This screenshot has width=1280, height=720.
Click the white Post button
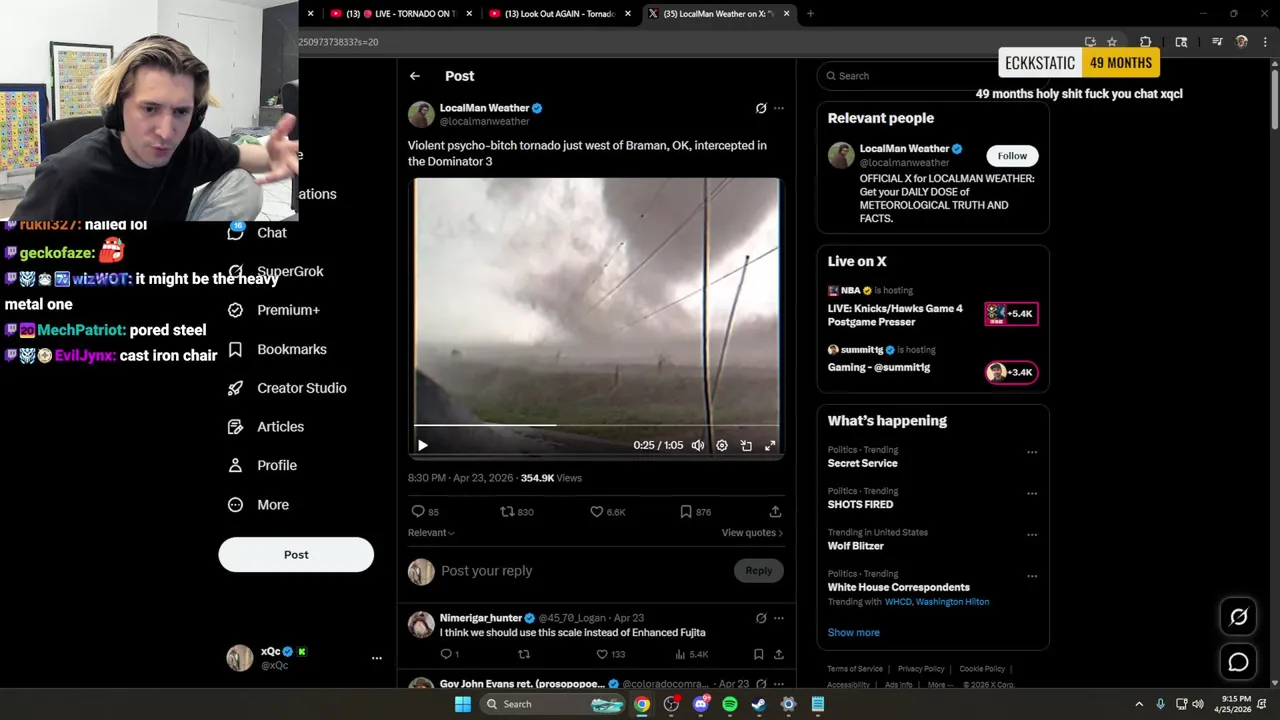pos(296,555)
